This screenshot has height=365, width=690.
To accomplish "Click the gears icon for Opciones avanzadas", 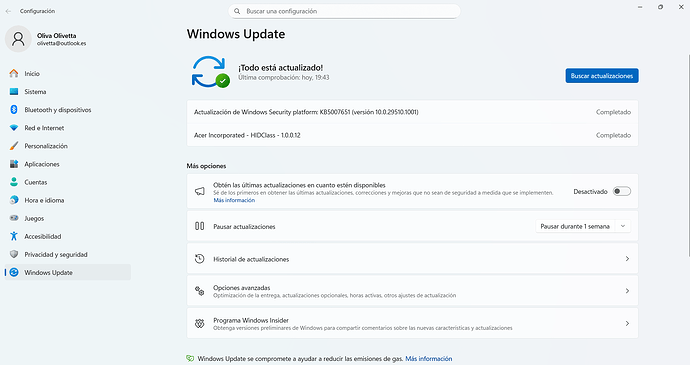I will click(199, 291).
